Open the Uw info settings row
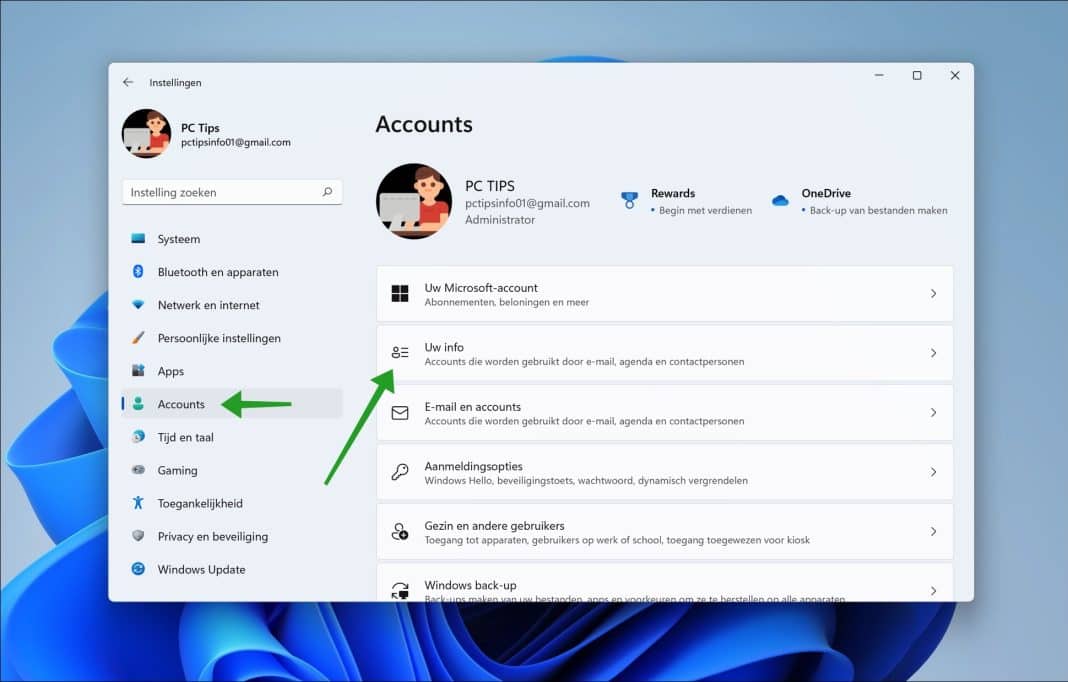1068x682 pixels. click(x=663, y=353)
